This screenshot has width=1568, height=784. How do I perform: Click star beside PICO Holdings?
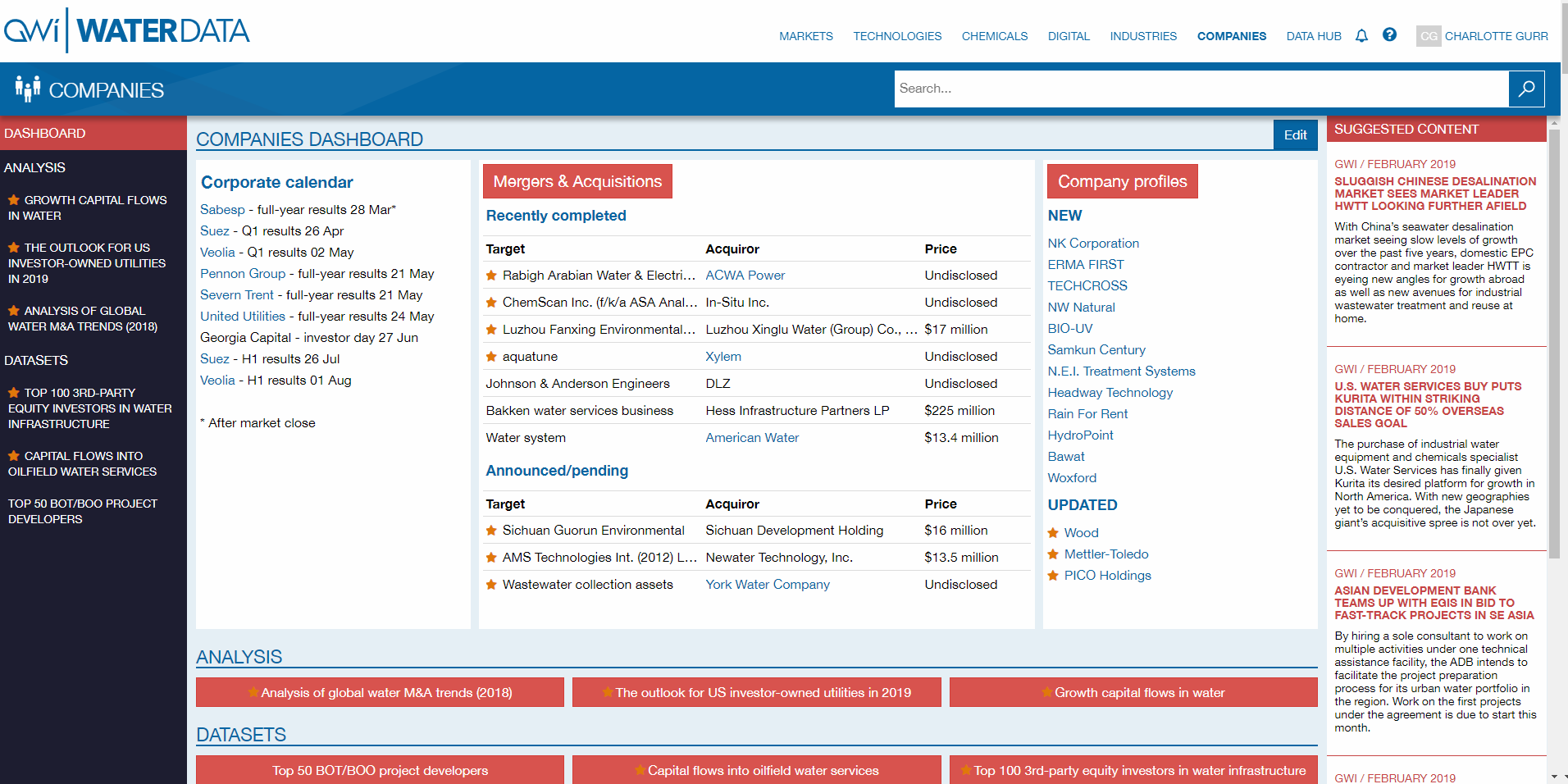pyautogui.click(x=1053, y=576)
